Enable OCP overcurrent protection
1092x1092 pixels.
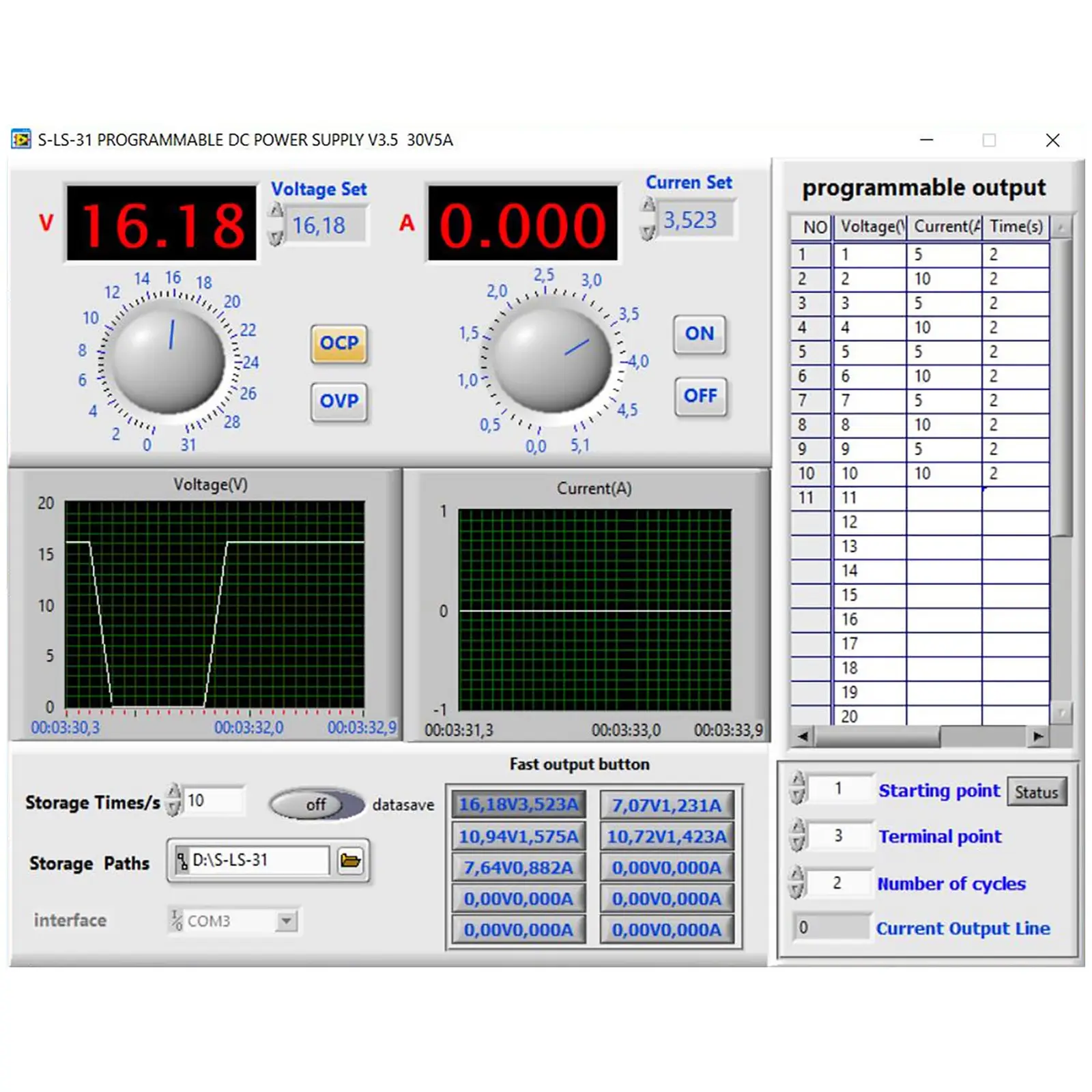pos(339,343)
